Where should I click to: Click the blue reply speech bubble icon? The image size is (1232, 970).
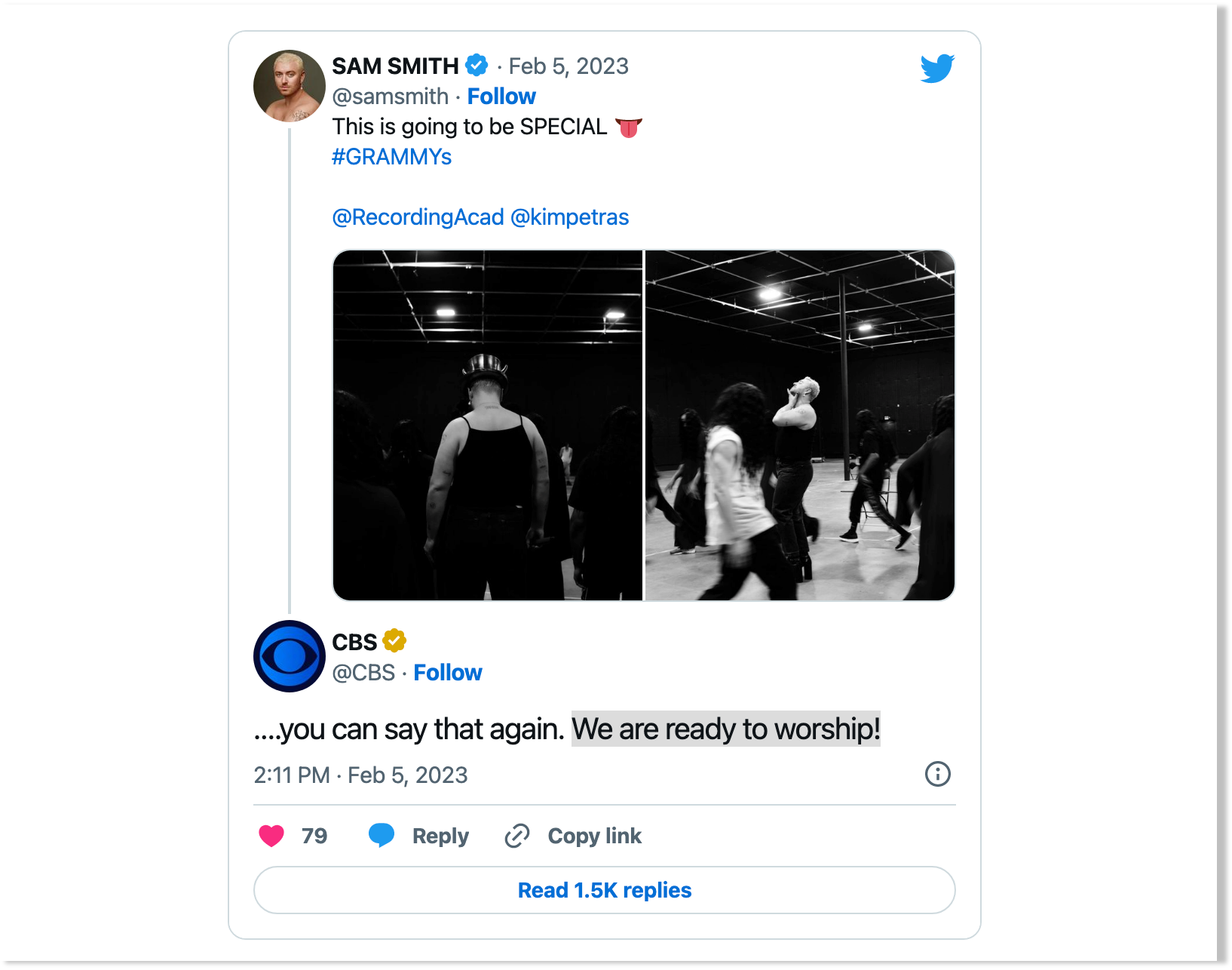pyautogui.click(x=382, y=835)
